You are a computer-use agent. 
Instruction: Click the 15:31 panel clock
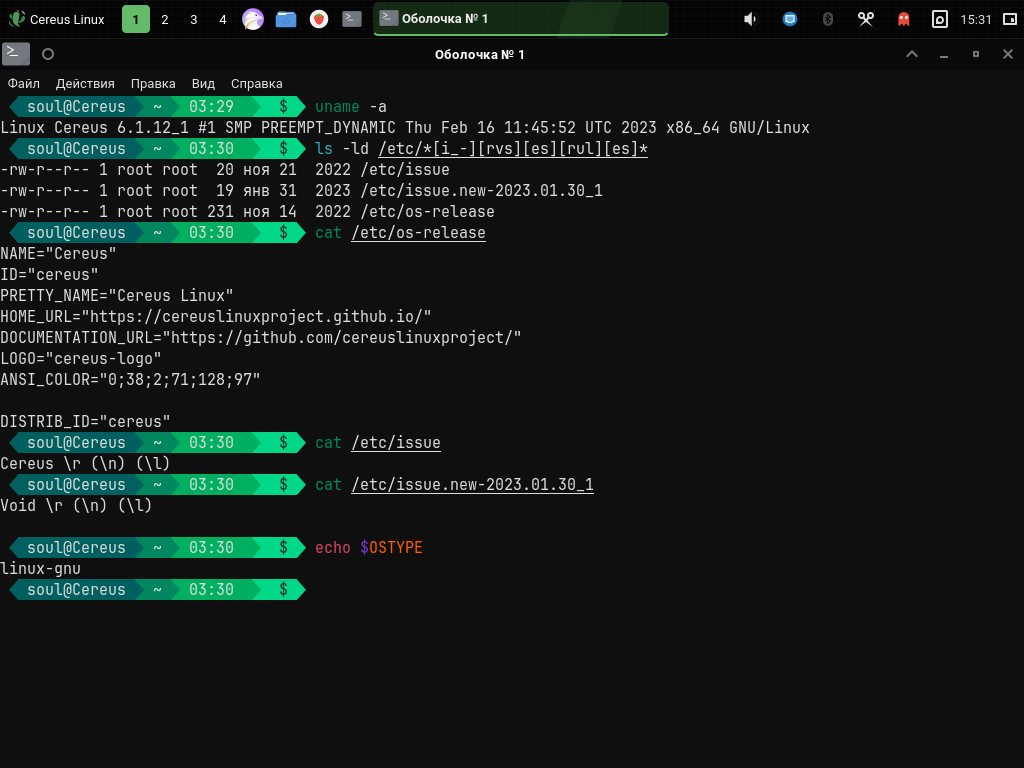coord(976,20)
